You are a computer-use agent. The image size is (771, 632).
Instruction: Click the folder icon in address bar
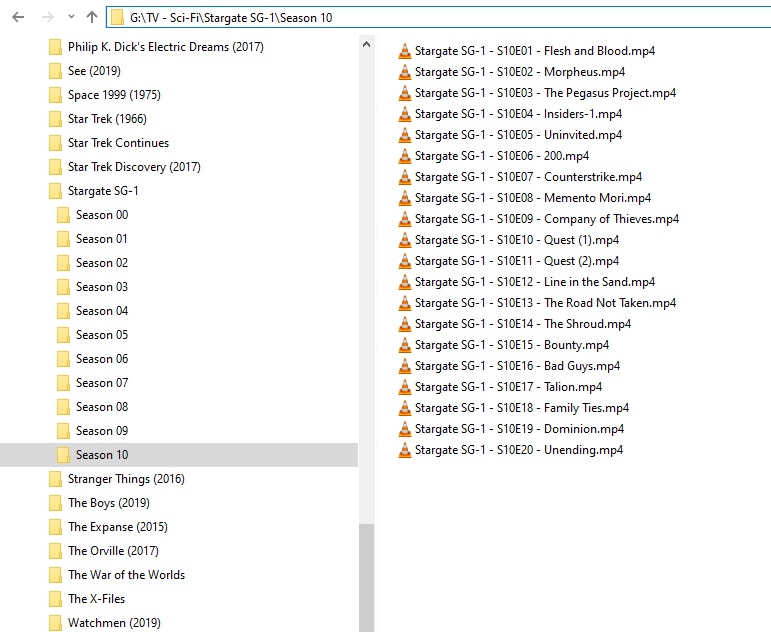(x=117, y=18)
